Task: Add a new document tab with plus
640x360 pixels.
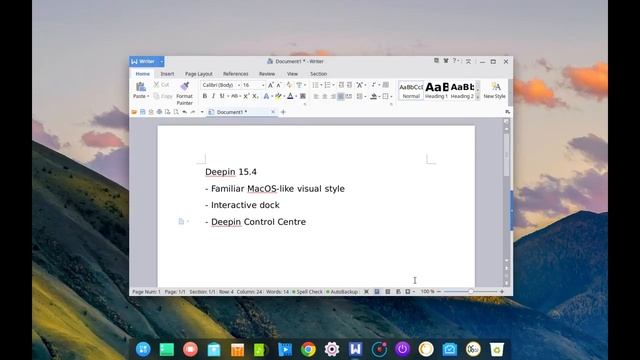Action: [283, 112]
